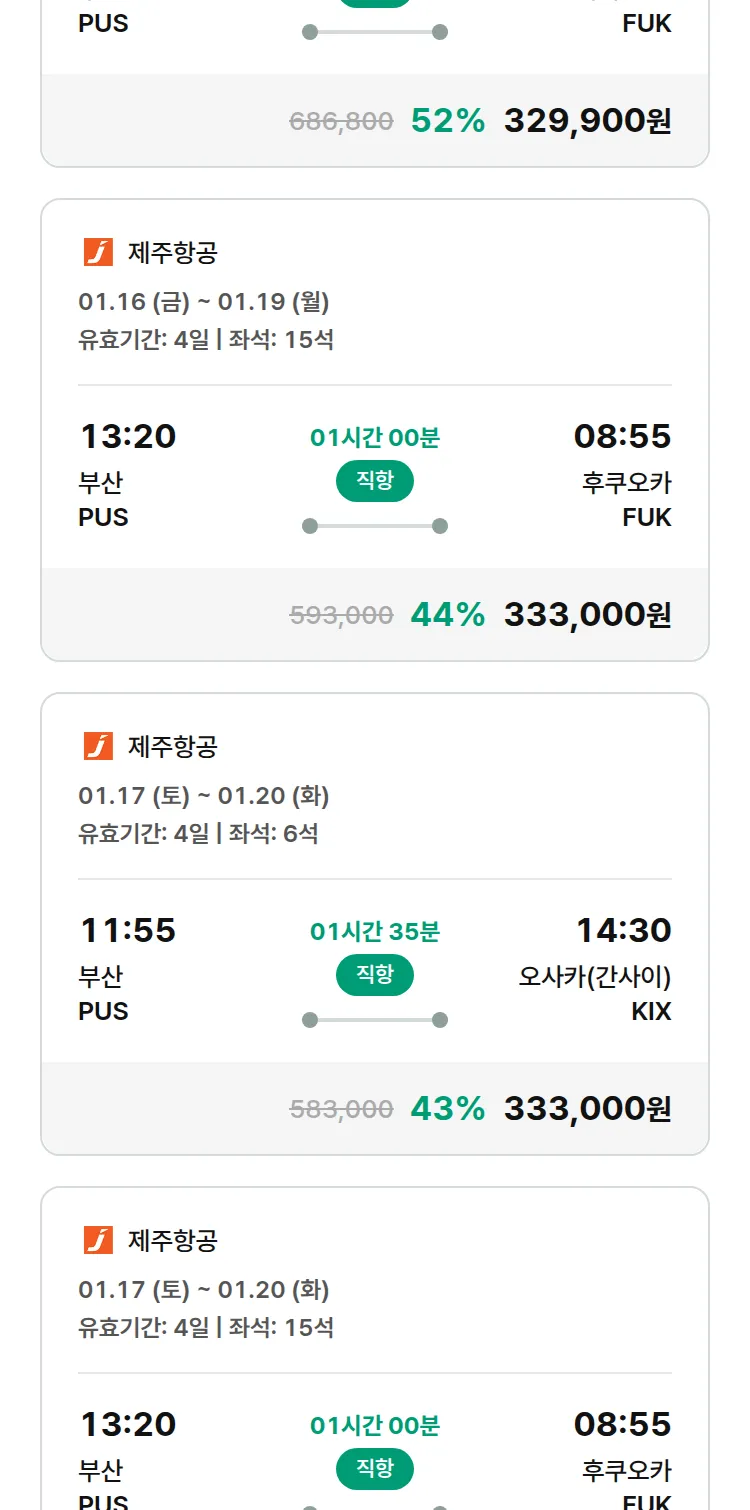
Task: Click the Jeju Air logo on the Osaka flight card
Action: (98, 747)
